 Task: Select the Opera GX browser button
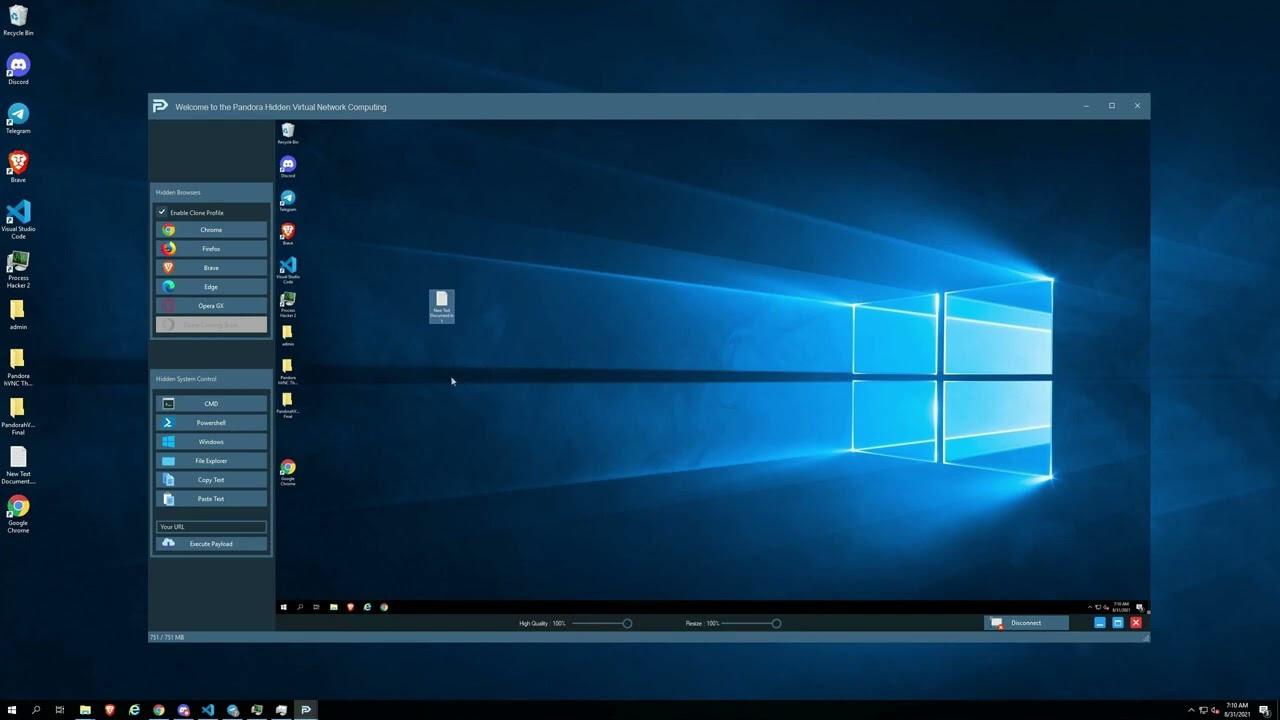tap(211, 306)
